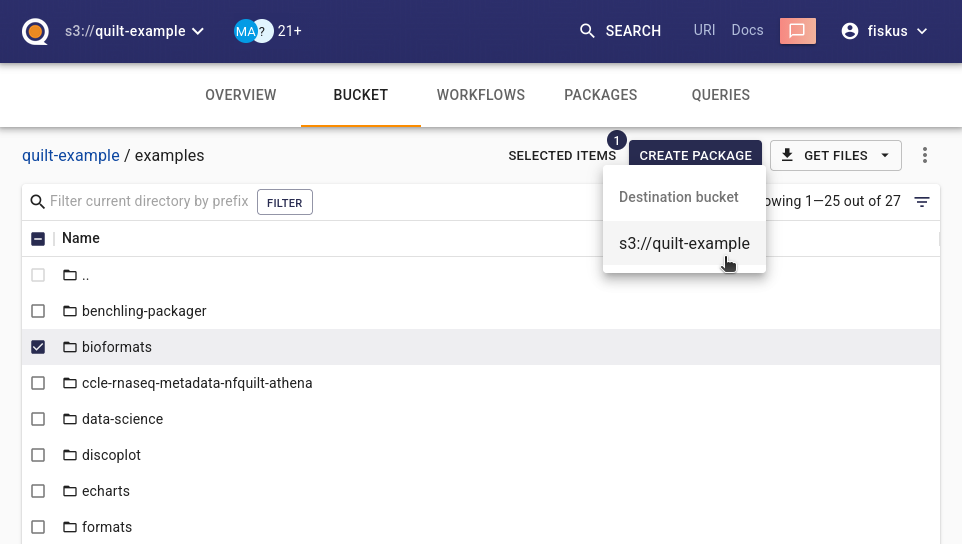Expand the fiskus user menu chevron
This screenshot has height=544, width=962.
click(922, 31)
